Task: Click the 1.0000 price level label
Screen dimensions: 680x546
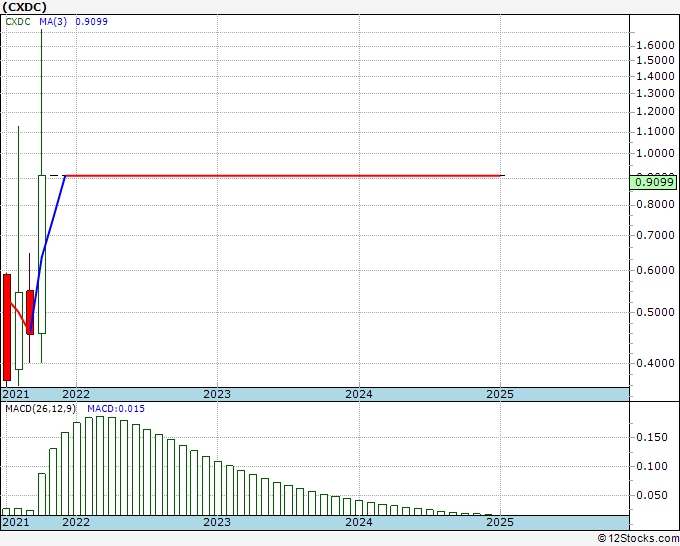Action: (x=655, y=154)
